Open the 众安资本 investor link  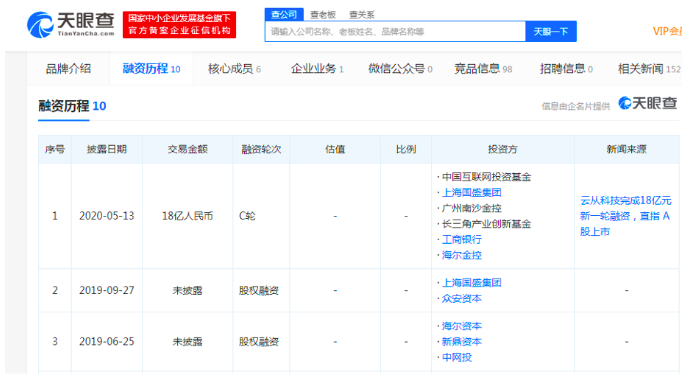point(462,298)
